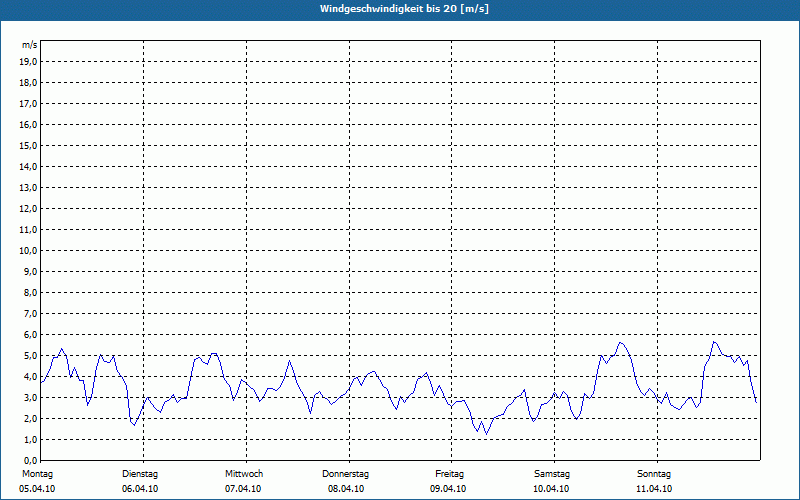This screenshot has width=800, height=500.
Task: Click the date 07.04.10
Action: pos(243,489)
